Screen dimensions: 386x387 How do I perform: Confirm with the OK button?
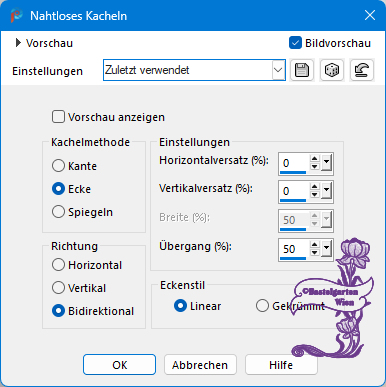coord(119,365)
